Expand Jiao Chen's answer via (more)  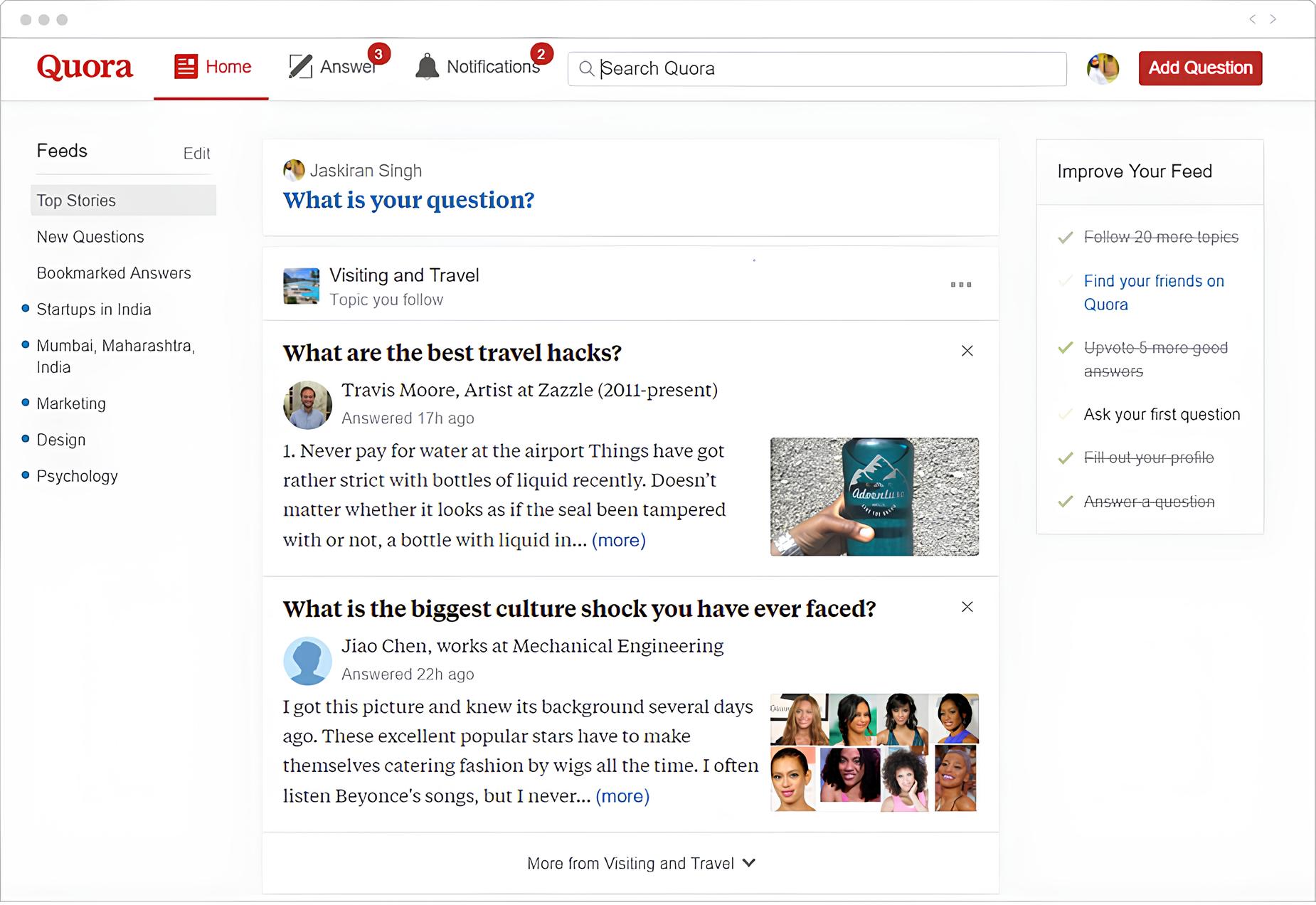(622, 796)
